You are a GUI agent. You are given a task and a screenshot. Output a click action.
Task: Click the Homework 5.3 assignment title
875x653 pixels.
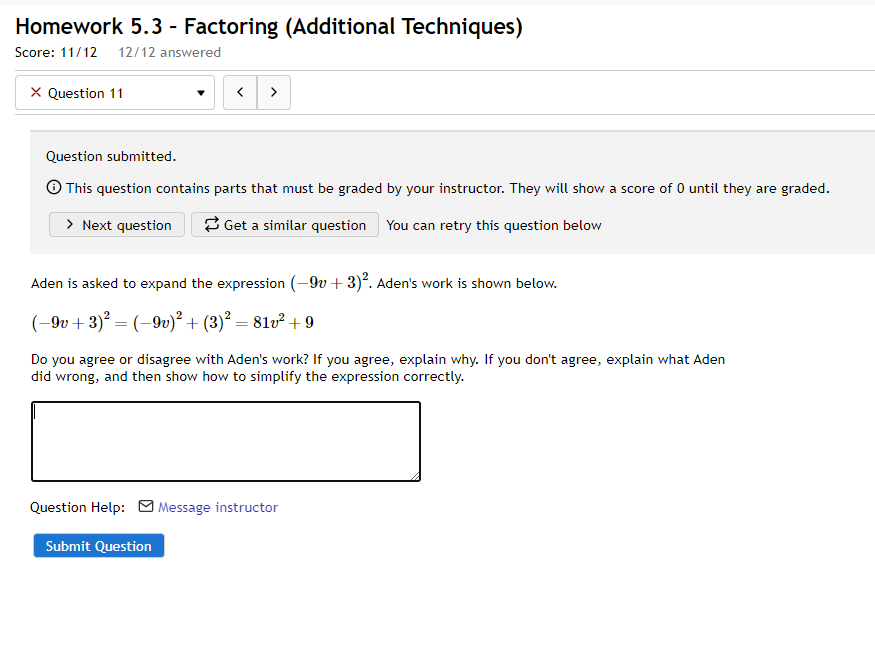click(x=268, y=26)
